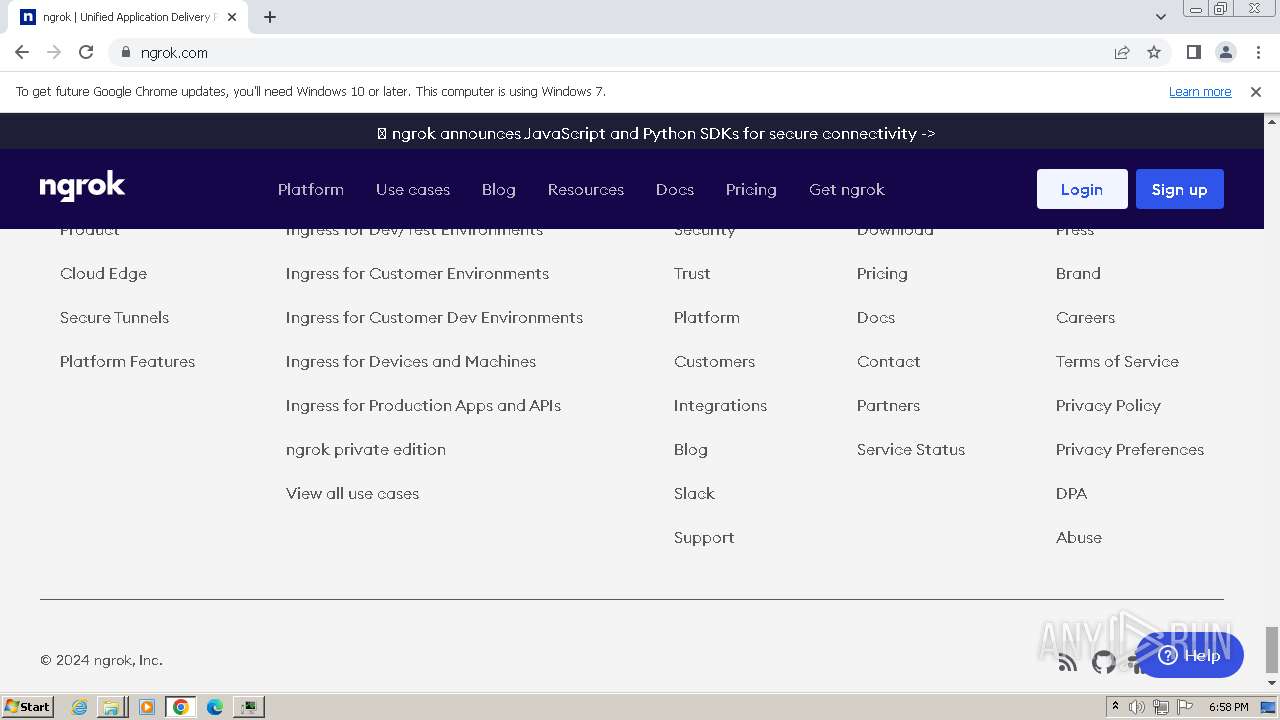Open the Trust footer link
The width and height of the screenshot is (1280, 720).
[692, 273]
